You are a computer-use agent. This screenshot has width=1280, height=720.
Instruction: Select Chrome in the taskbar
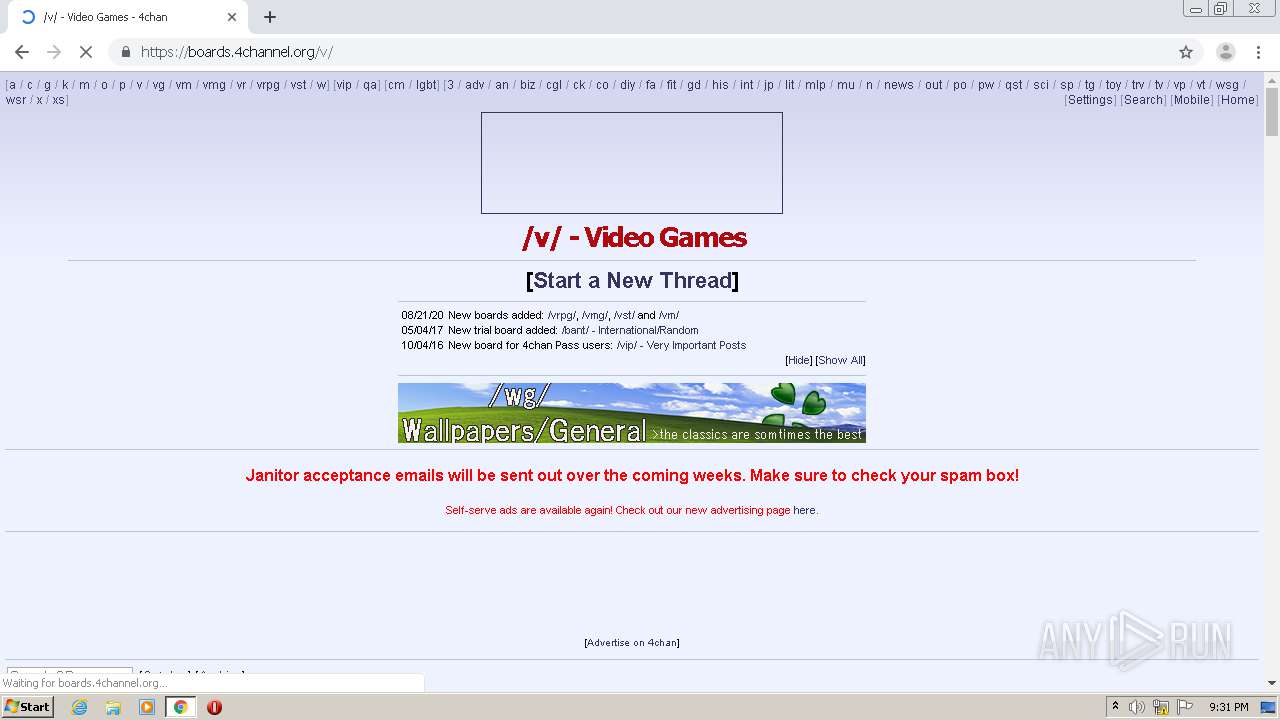pyautogui.click(x=180, y=707)
